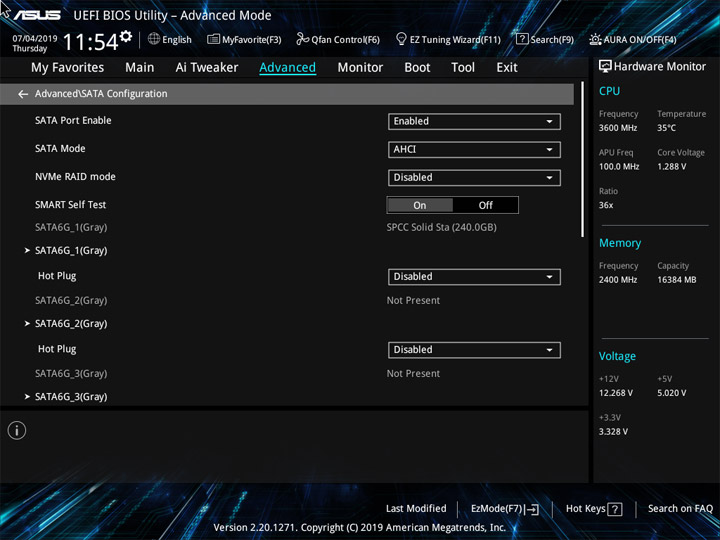
Task: Open the clock settings gear icon
Action: coord(125,36)
